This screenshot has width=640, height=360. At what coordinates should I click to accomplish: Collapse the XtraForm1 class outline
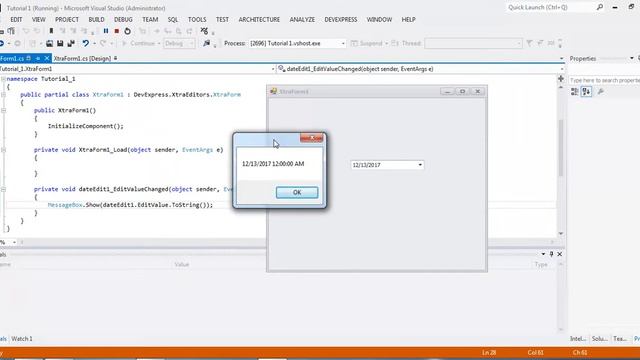3,95
